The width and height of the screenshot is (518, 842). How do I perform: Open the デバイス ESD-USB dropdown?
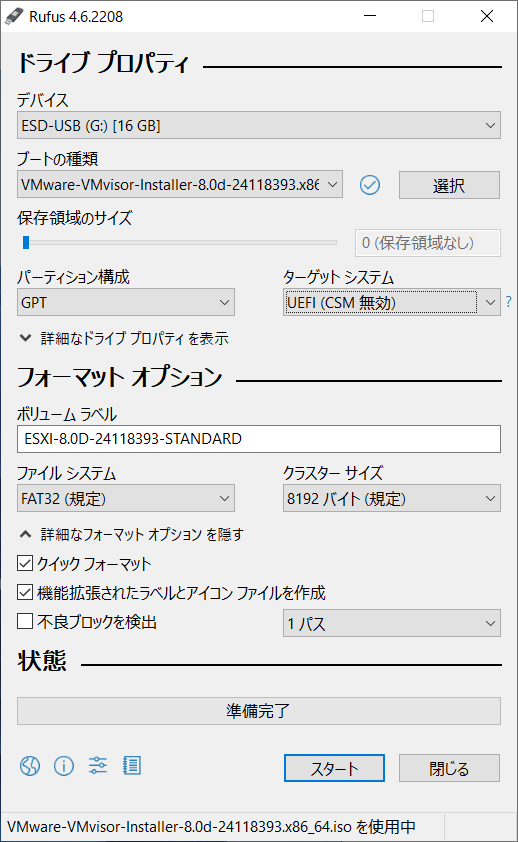click(259, 125)
